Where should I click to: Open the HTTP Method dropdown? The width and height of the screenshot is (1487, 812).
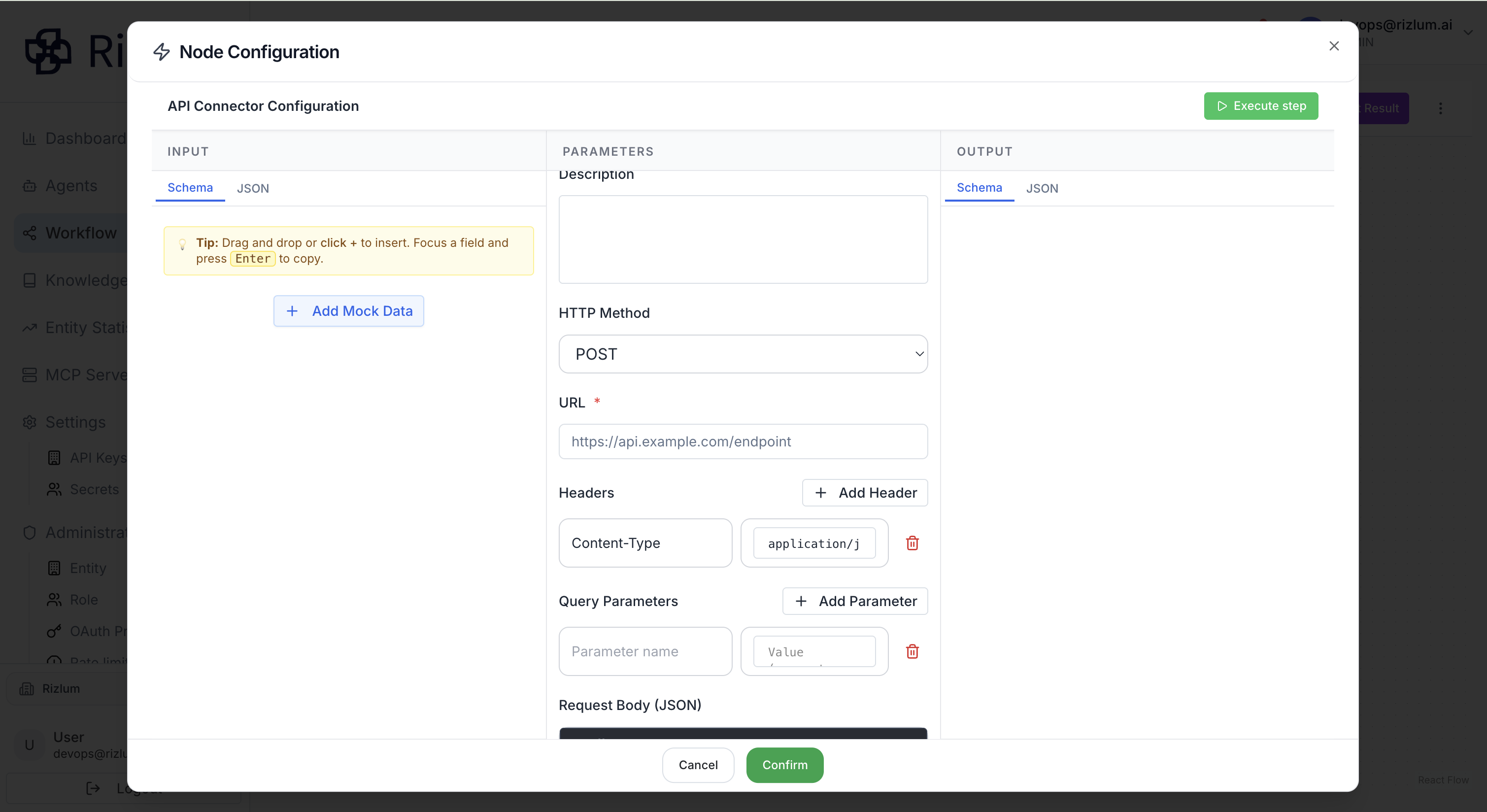click(x=743, y=354)
